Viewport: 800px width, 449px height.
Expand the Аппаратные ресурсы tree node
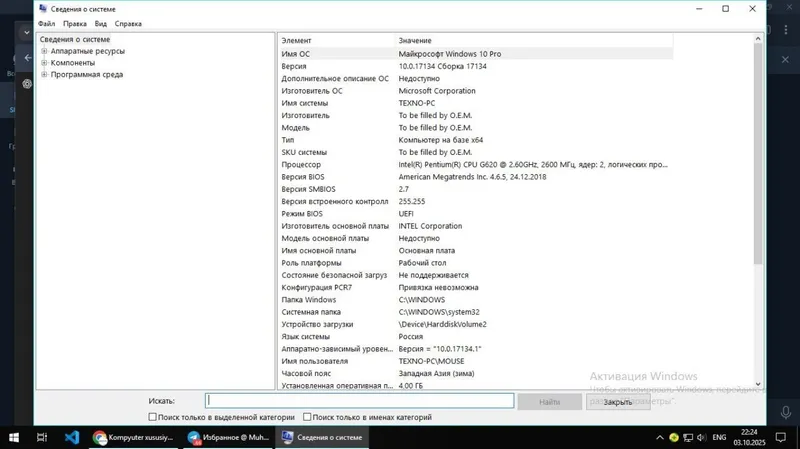point(44,51)
